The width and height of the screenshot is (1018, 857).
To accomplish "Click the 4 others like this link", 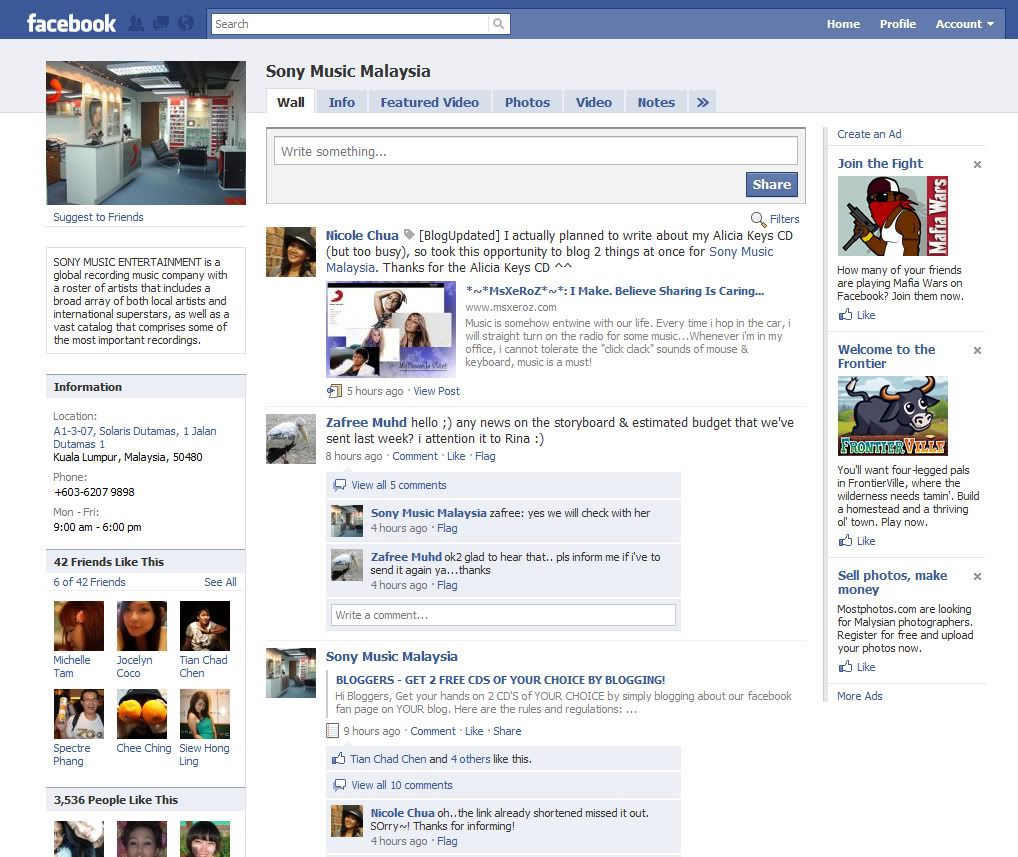I will tap(471, 759).
